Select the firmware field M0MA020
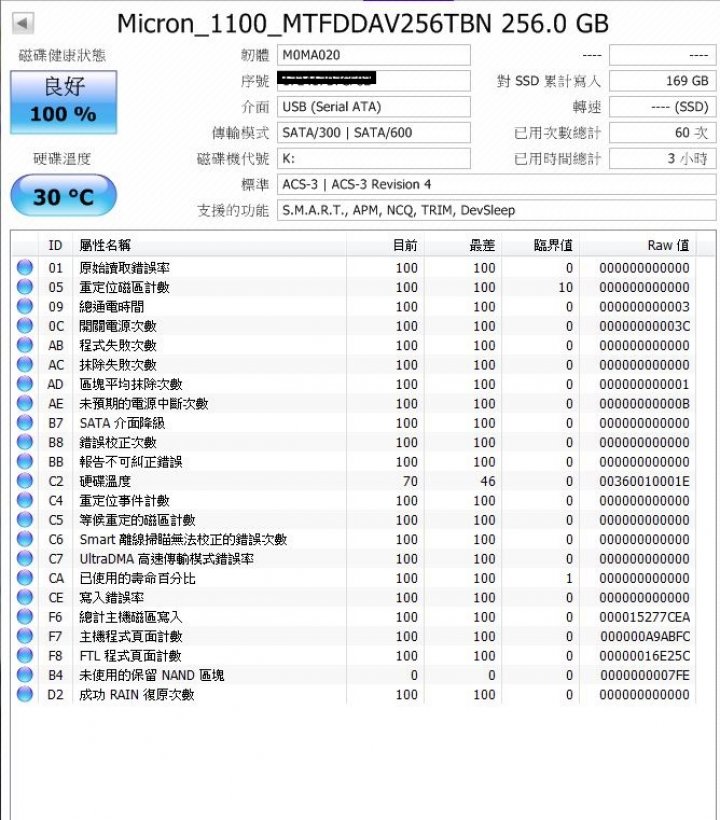Screen dimensions: 720x820 point(373,55)
